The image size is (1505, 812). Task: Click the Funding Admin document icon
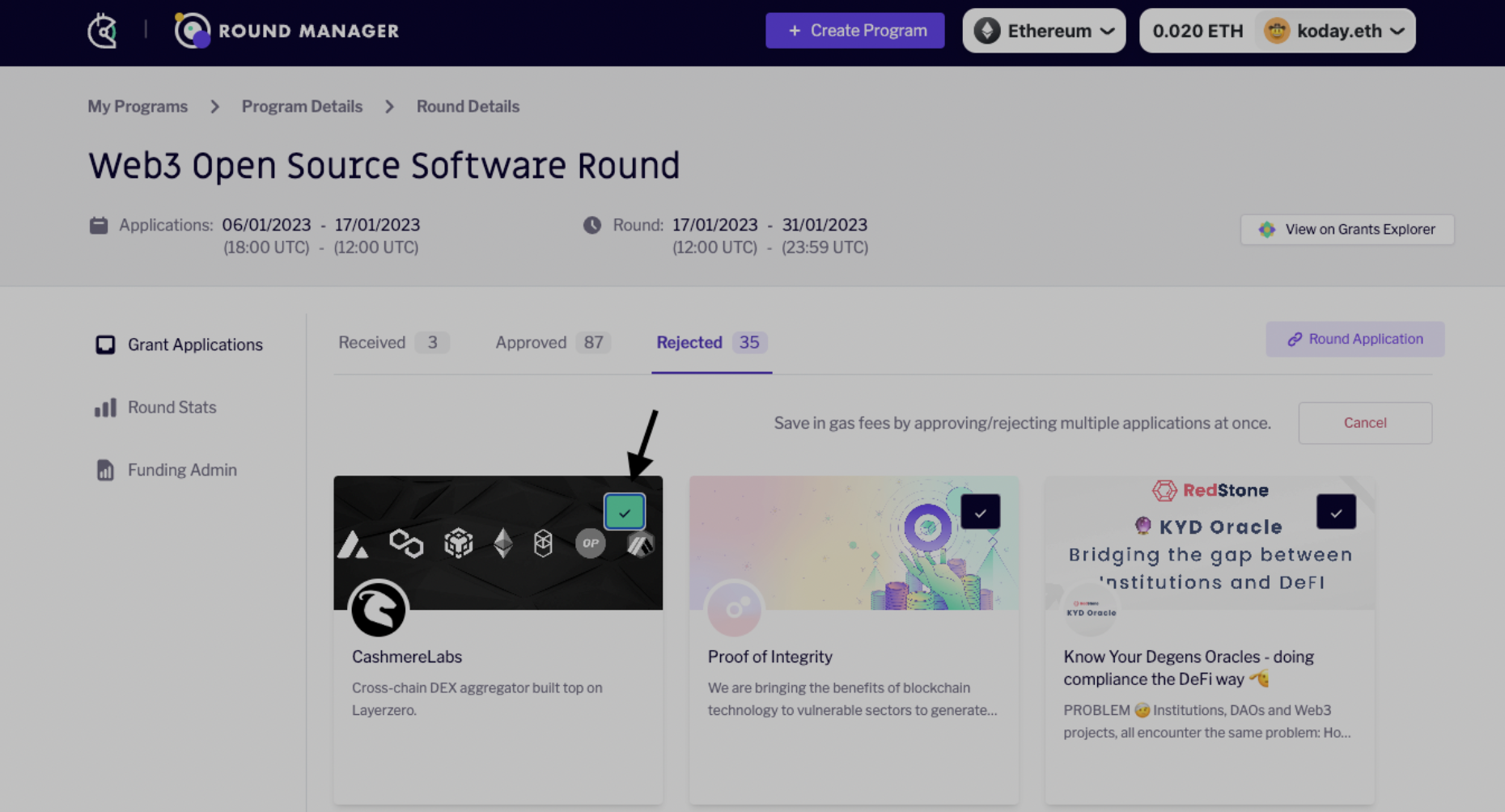[105, 470]
